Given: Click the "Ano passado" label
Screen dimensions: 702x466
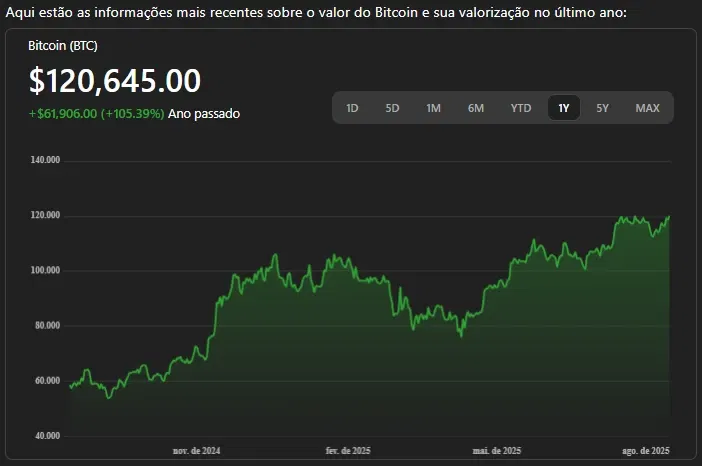Looking at the screenshot, I should (204, 113).
